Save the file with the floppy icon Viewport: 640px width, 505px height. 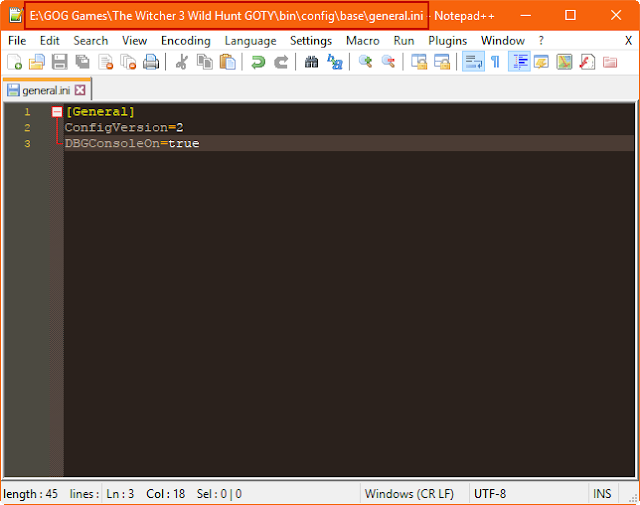pyautogui.click(x=60, y=62)
